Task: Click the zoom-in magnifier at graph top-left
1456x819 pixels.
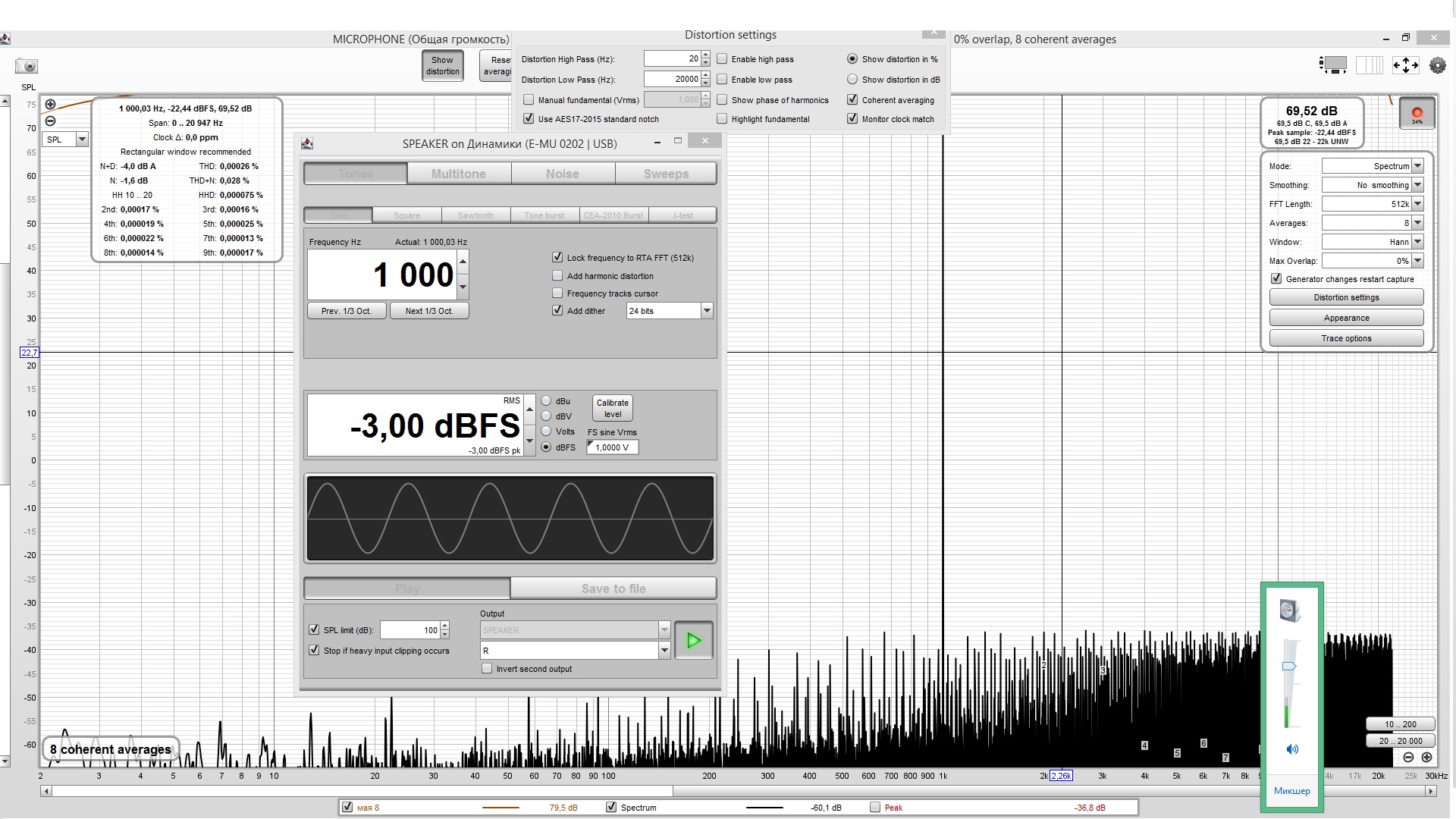Action: point(50,105)
